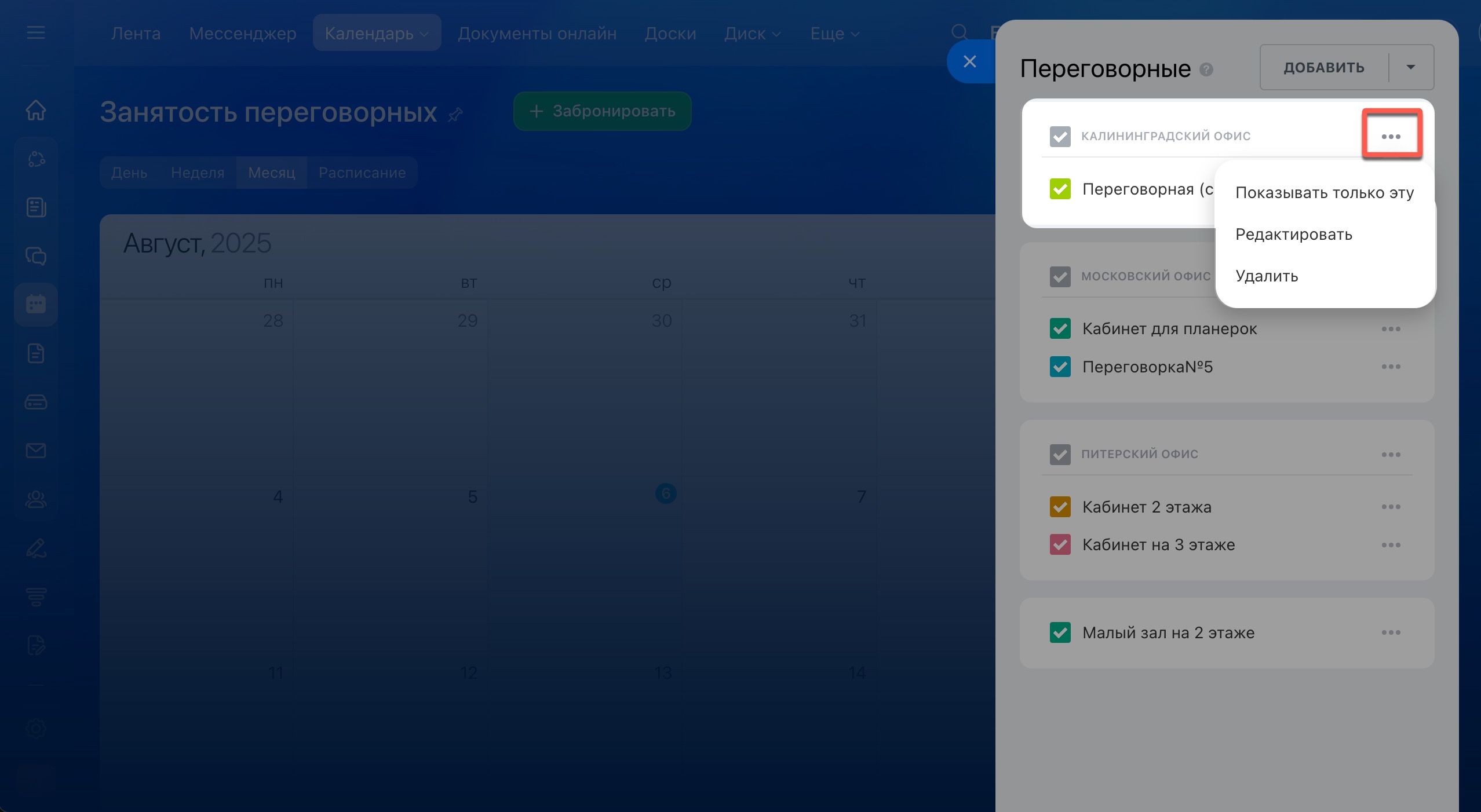Uncheck Переговорка№5 room
This screenshot has width=1481, height=812.
1060,367
